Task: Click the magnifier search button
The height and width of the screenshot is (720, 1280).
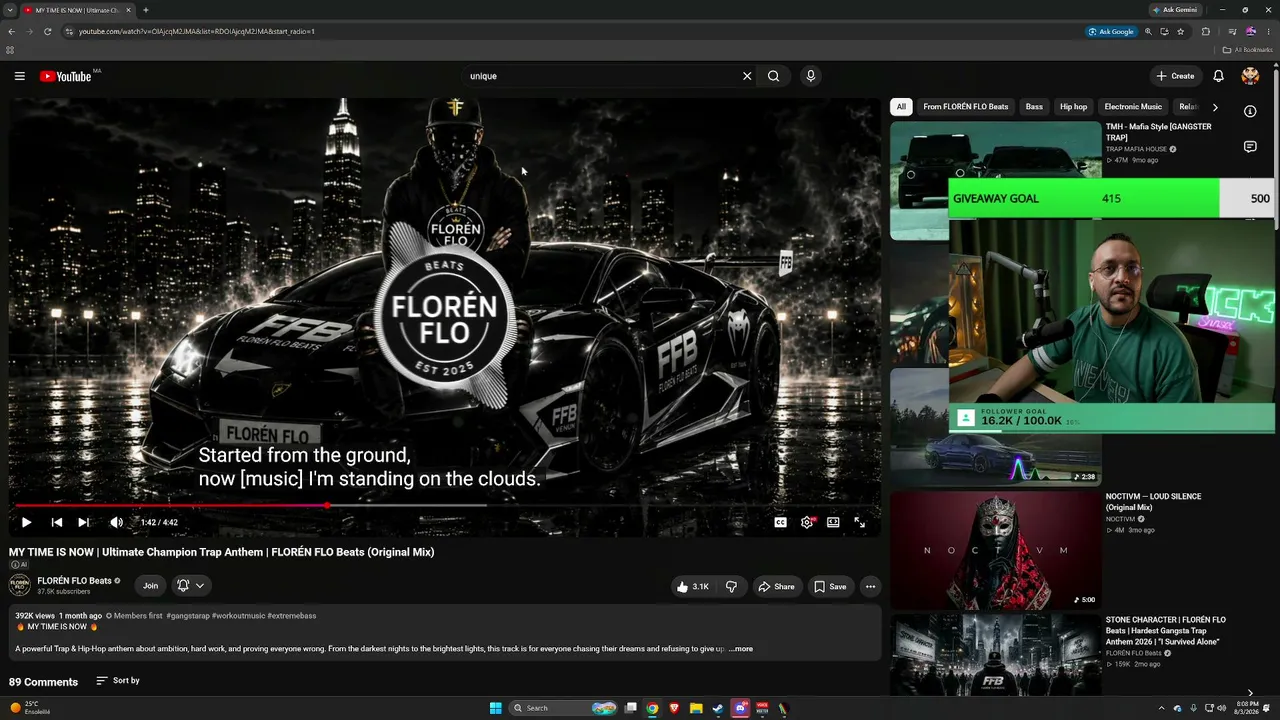Action: tap(774, 76)
